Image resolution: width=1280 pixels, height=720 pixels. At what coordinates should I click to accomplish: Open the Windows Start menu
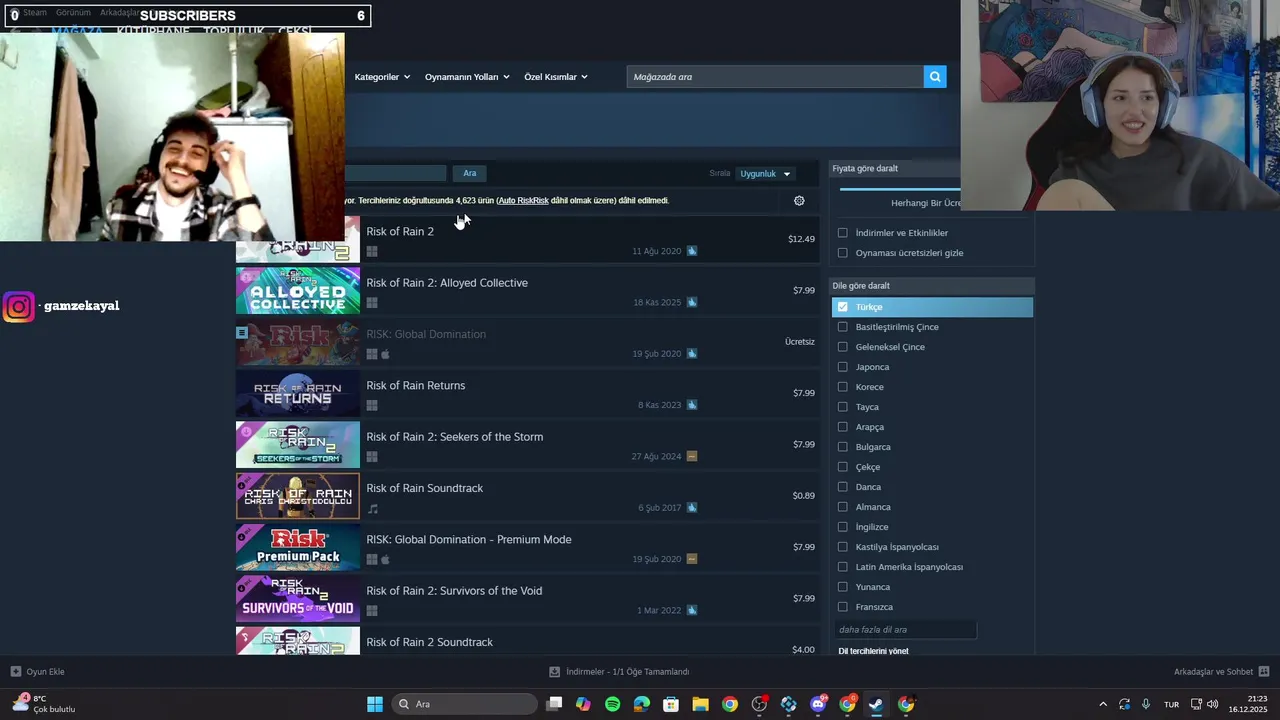(x=375, y=705)
